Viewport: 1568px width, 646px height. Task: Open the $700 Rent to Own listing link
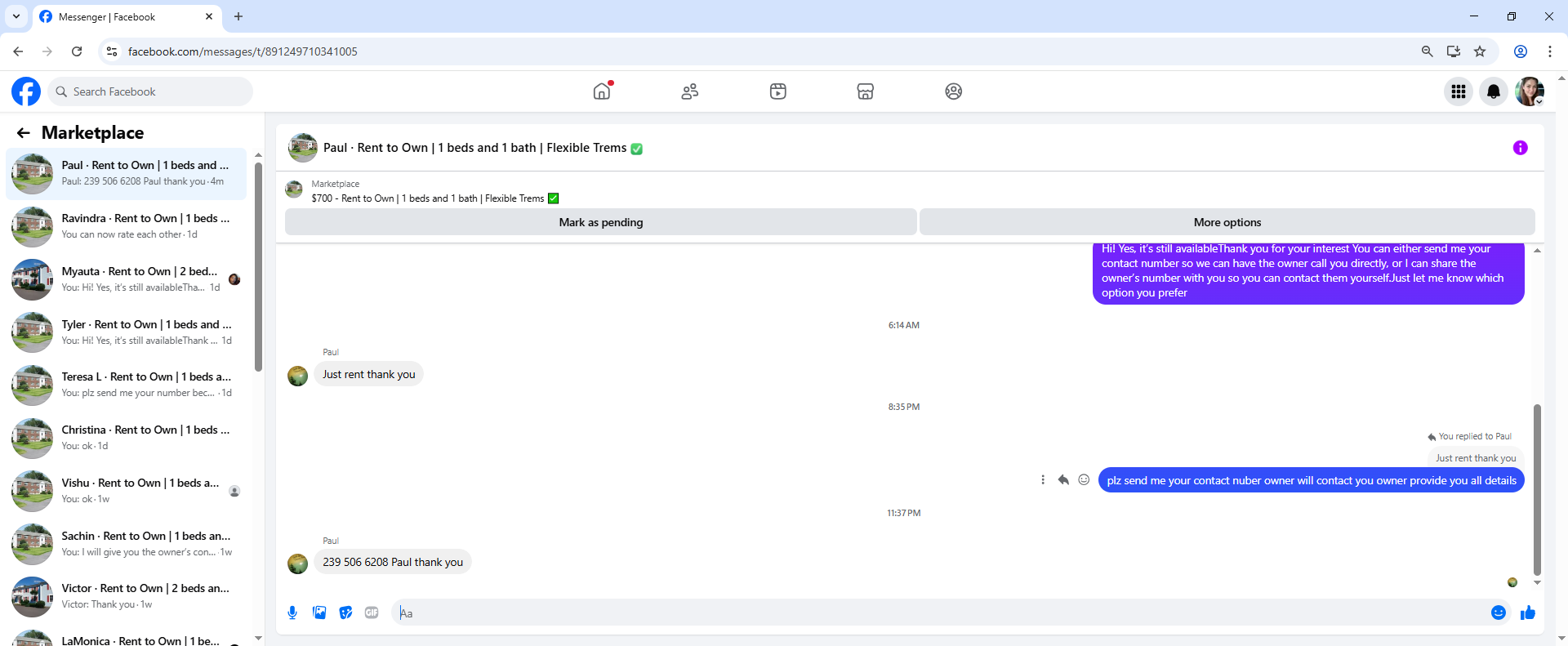pyautogui.click(x=434, y=198)
